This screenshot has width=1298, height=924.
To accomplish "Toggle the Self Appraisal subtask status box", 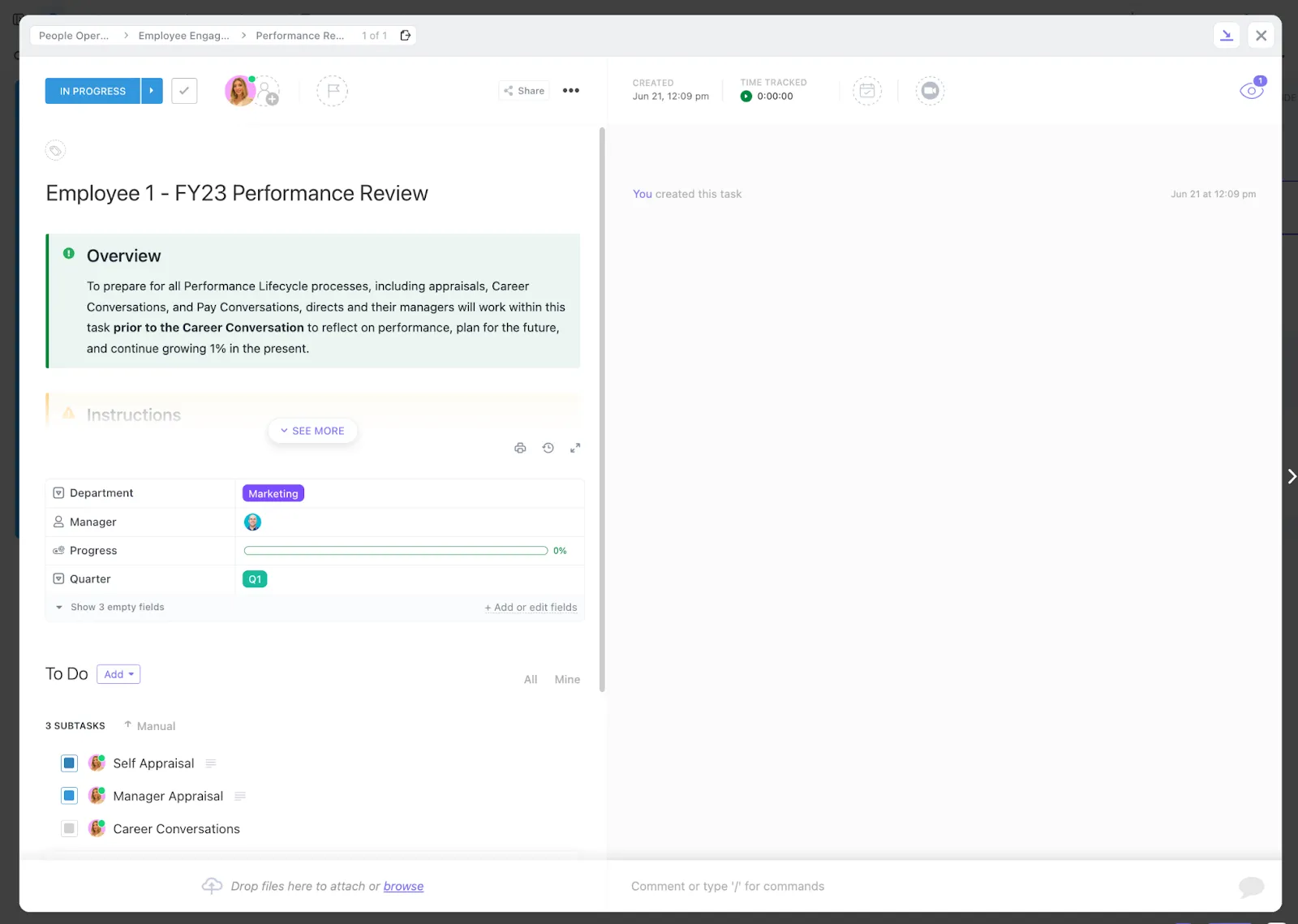I will (69, 763).
